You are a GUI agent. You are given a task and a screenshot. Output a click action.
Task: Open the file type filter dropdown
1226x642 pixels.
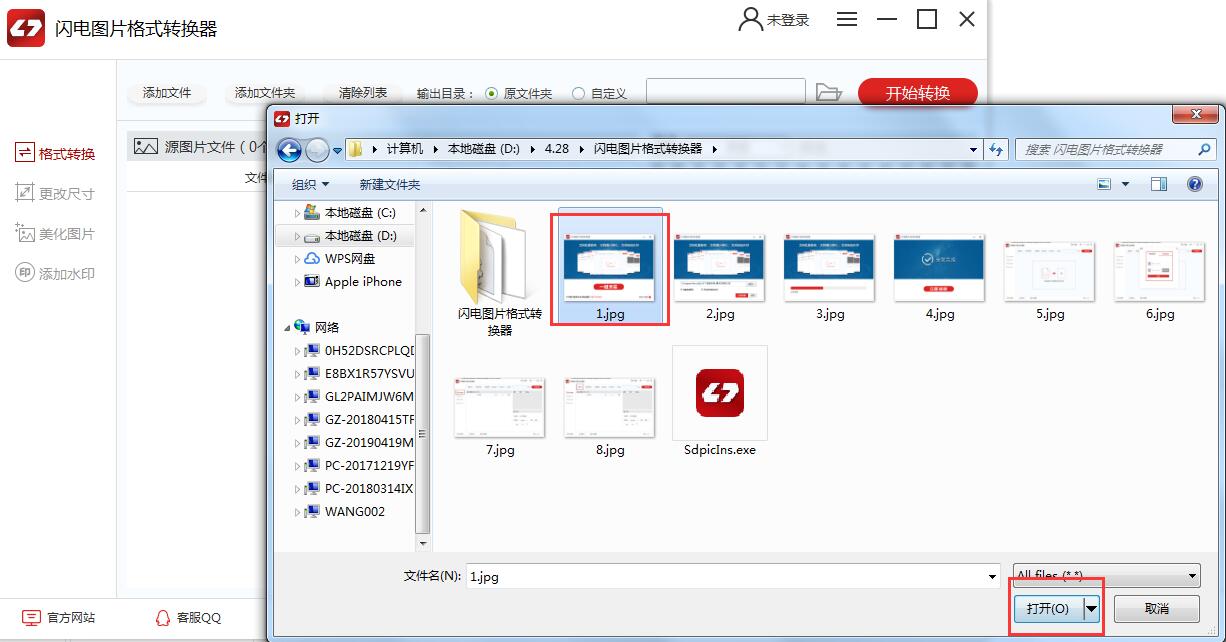tap(1106, 576)
